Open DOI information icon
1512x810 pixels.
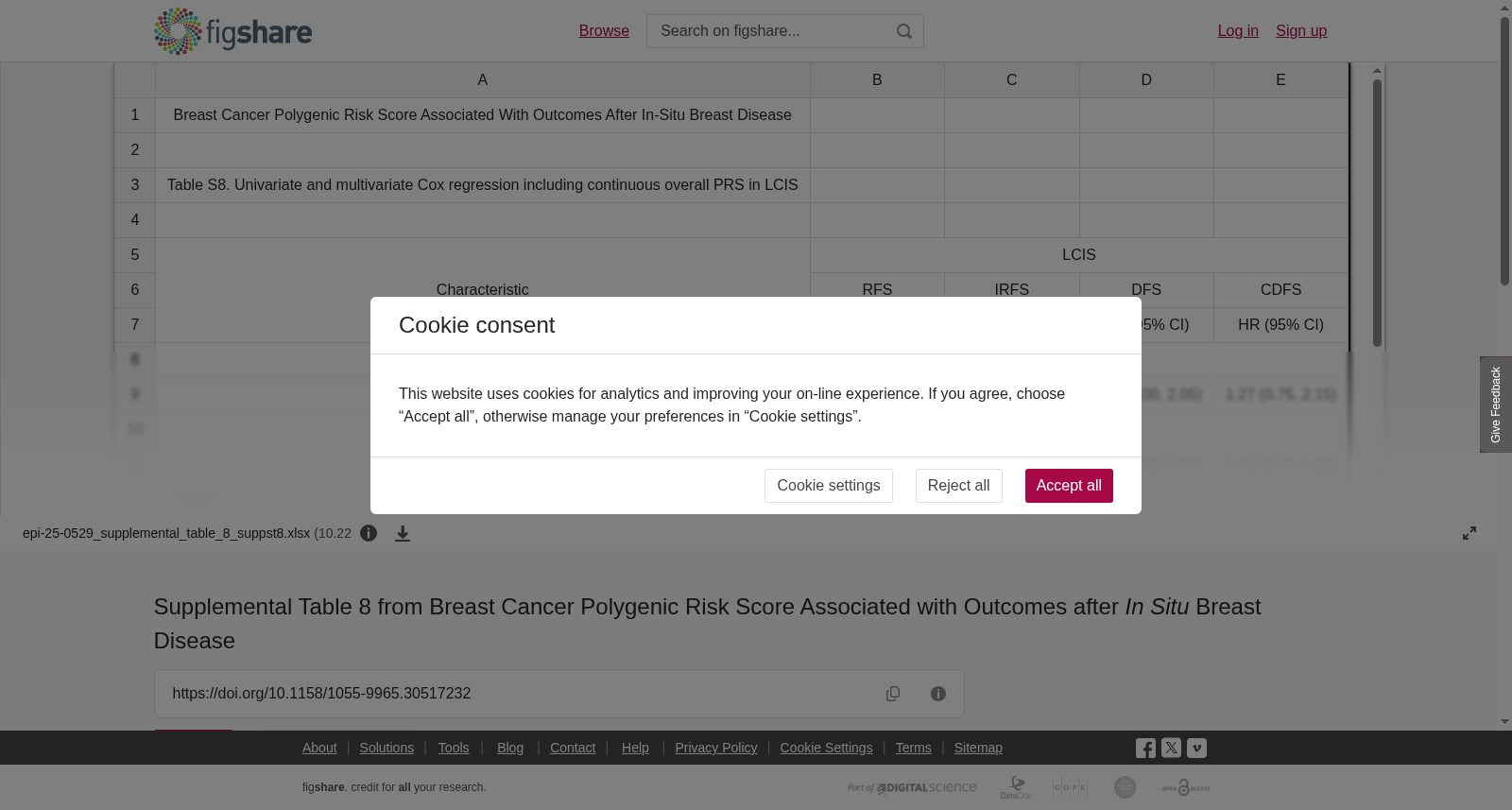tap(938, 694)
